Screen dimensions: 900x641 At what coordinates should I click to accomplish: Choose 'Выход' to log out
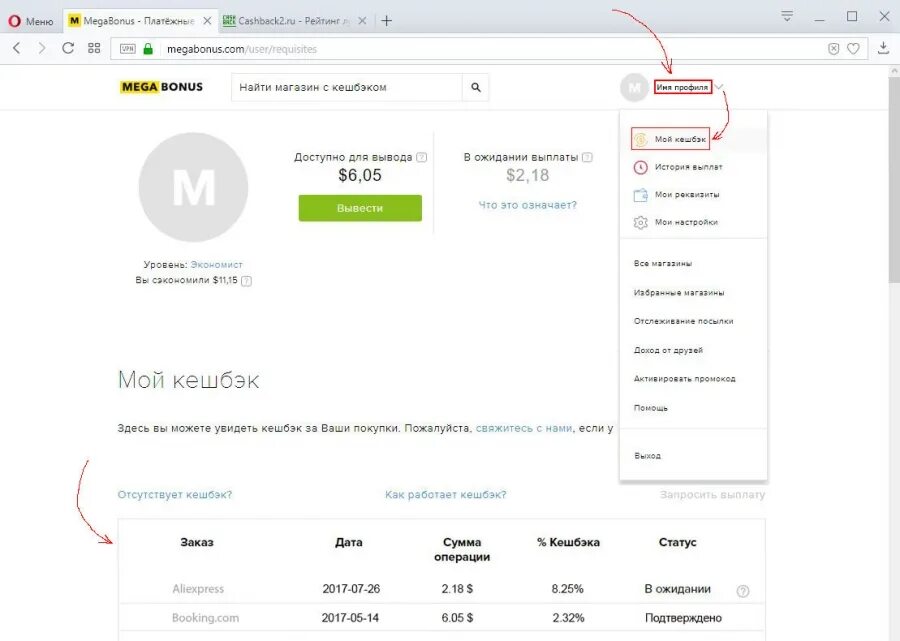[648, 455]
